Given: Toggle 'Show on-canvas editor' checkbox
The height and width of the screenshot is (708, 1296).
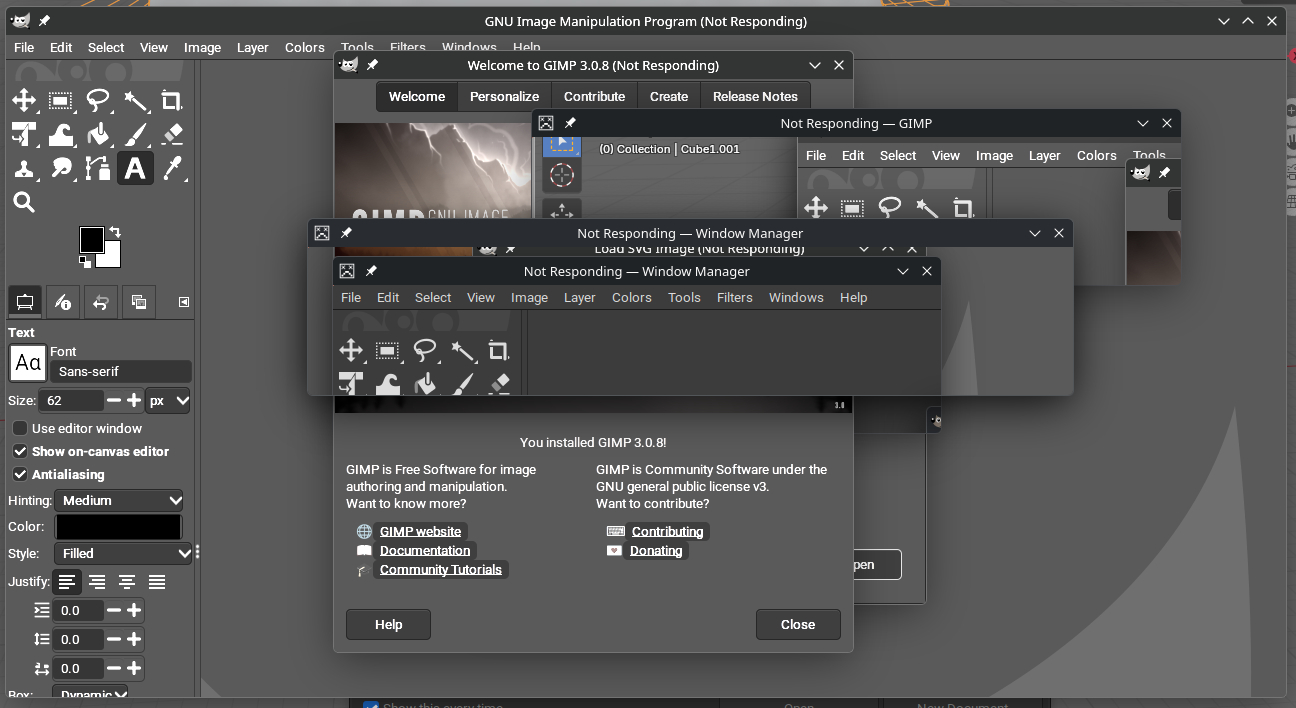Looking at the screenshot, I should tap(20, 451).
